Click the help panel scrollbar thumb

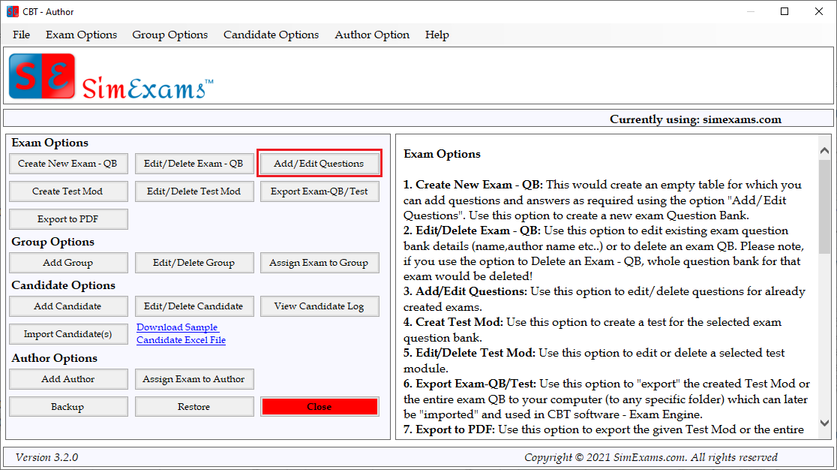point(824,206)
